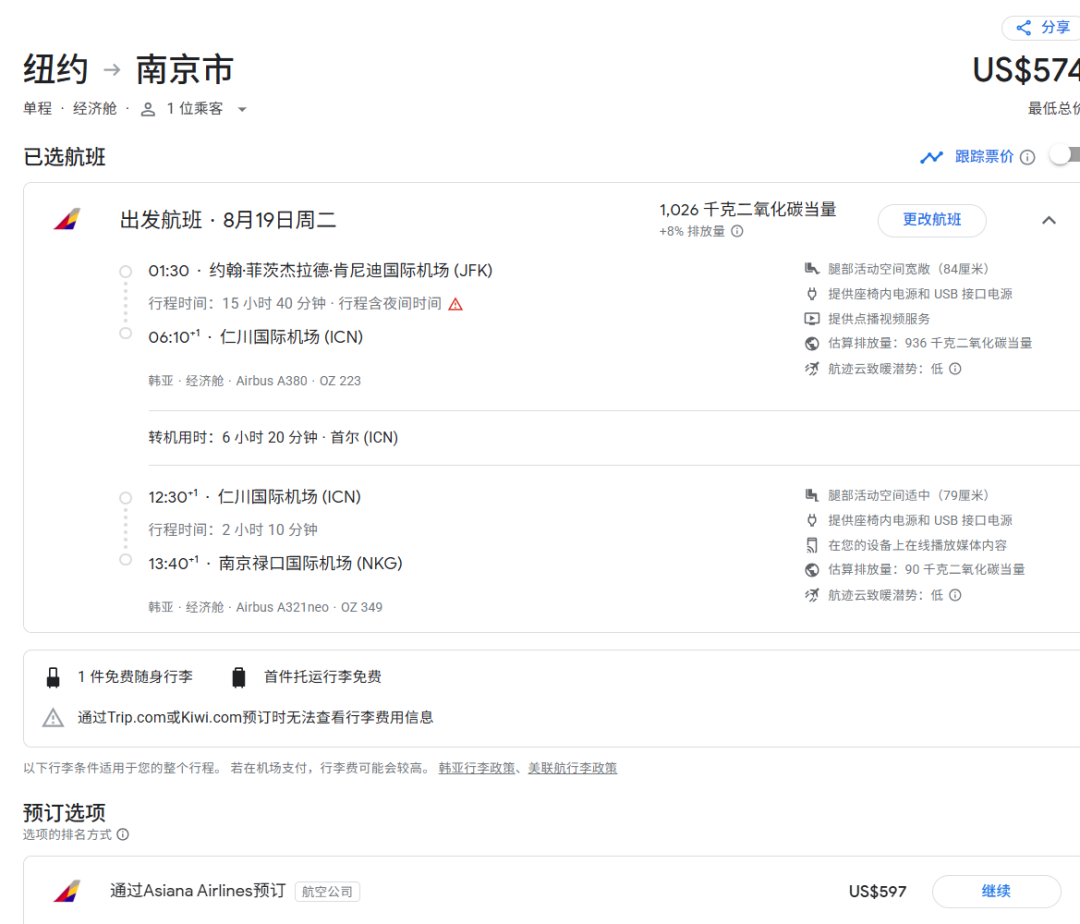Collapse the departing flight details chevron
This screenshot has width=1080, height=924.
point(1048,220)
